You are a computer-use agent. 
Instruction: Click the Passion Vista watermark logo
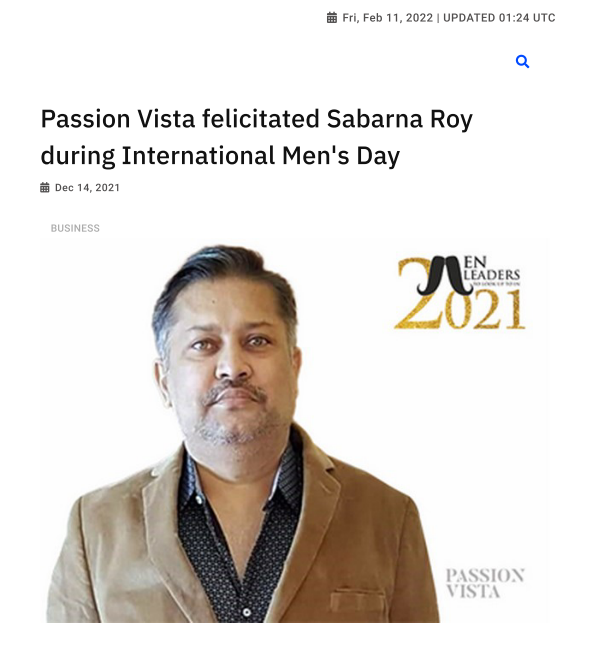485,583
